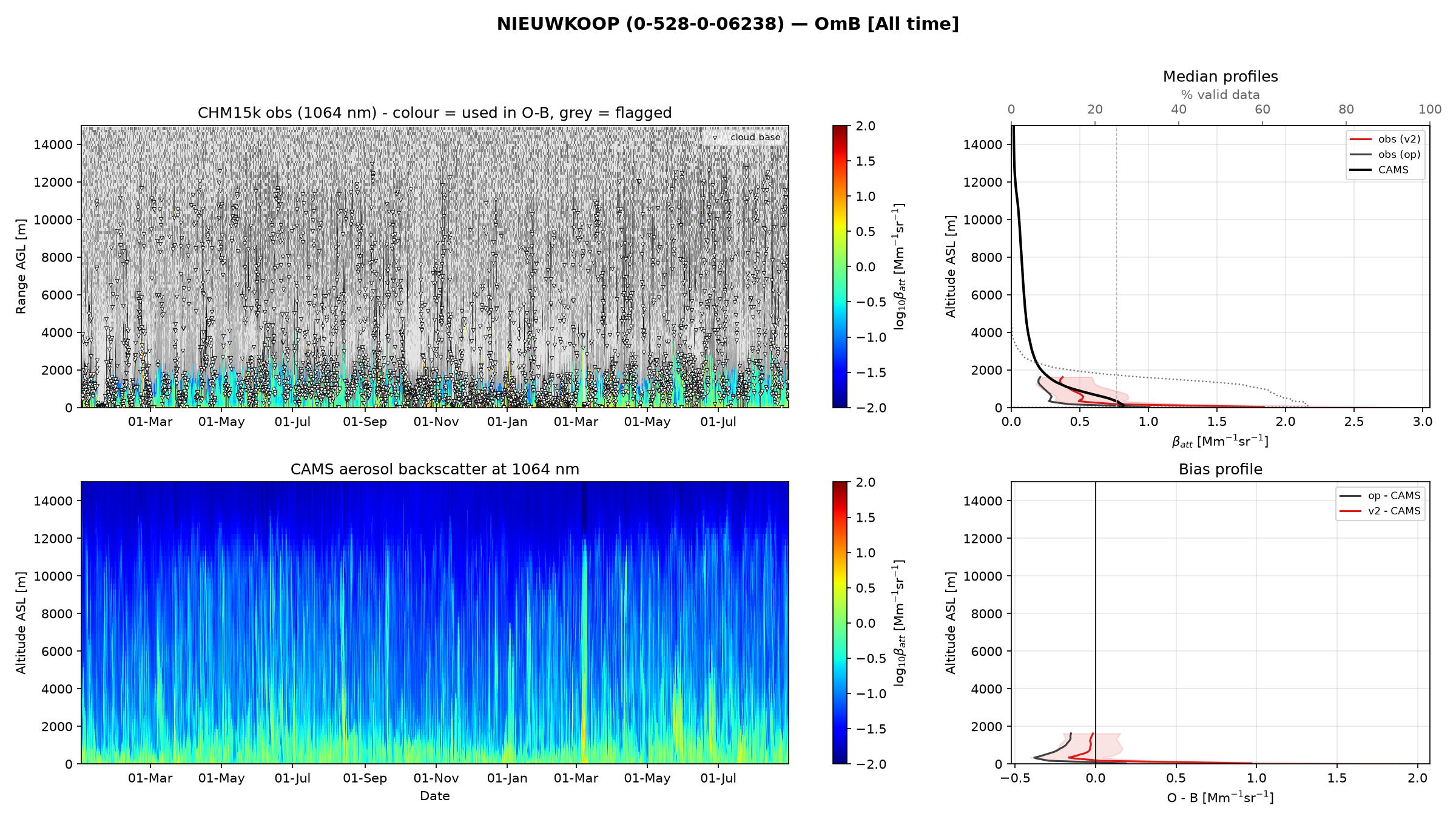Click the 14000 tick on CHM15k obs y-axis
Screen dimensions: 1456x819
click(x=53, y=144)
